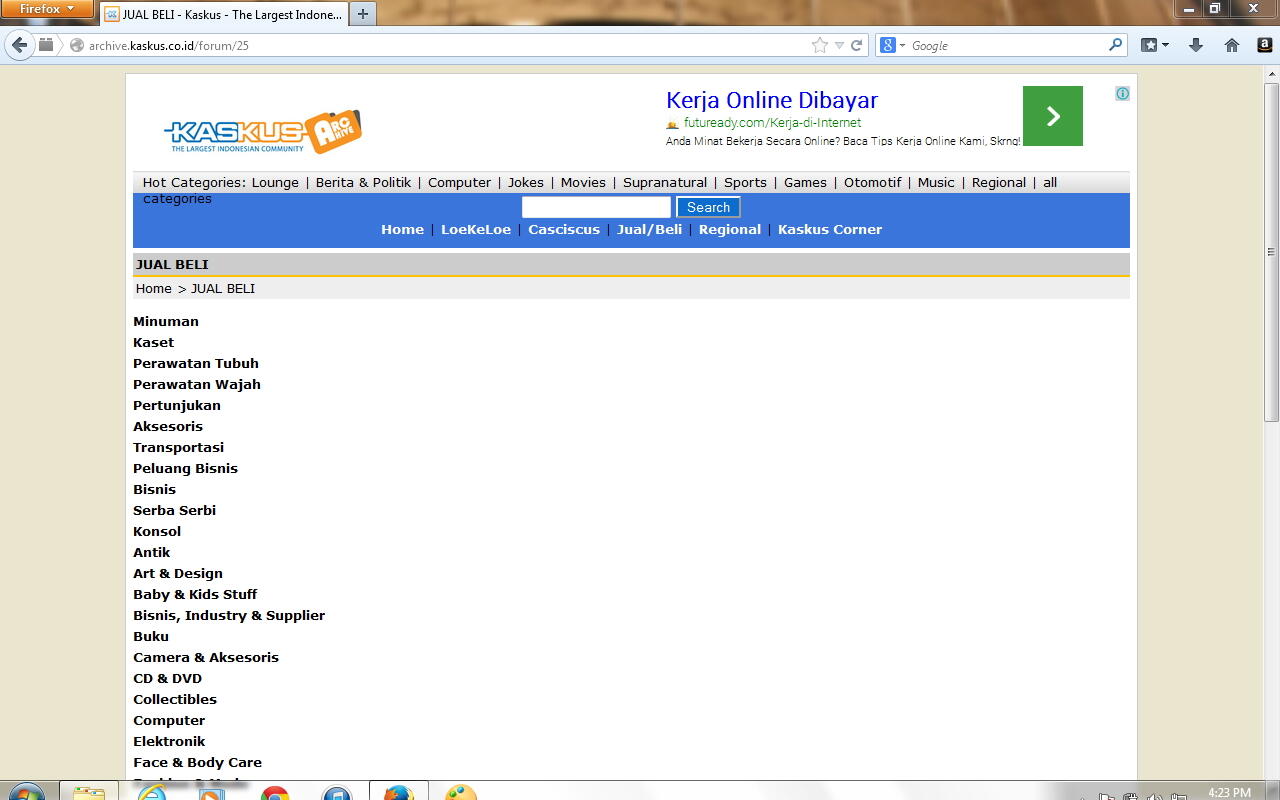Open the Otomotif category
1280x800 pixels.
[x=872, y=182]
